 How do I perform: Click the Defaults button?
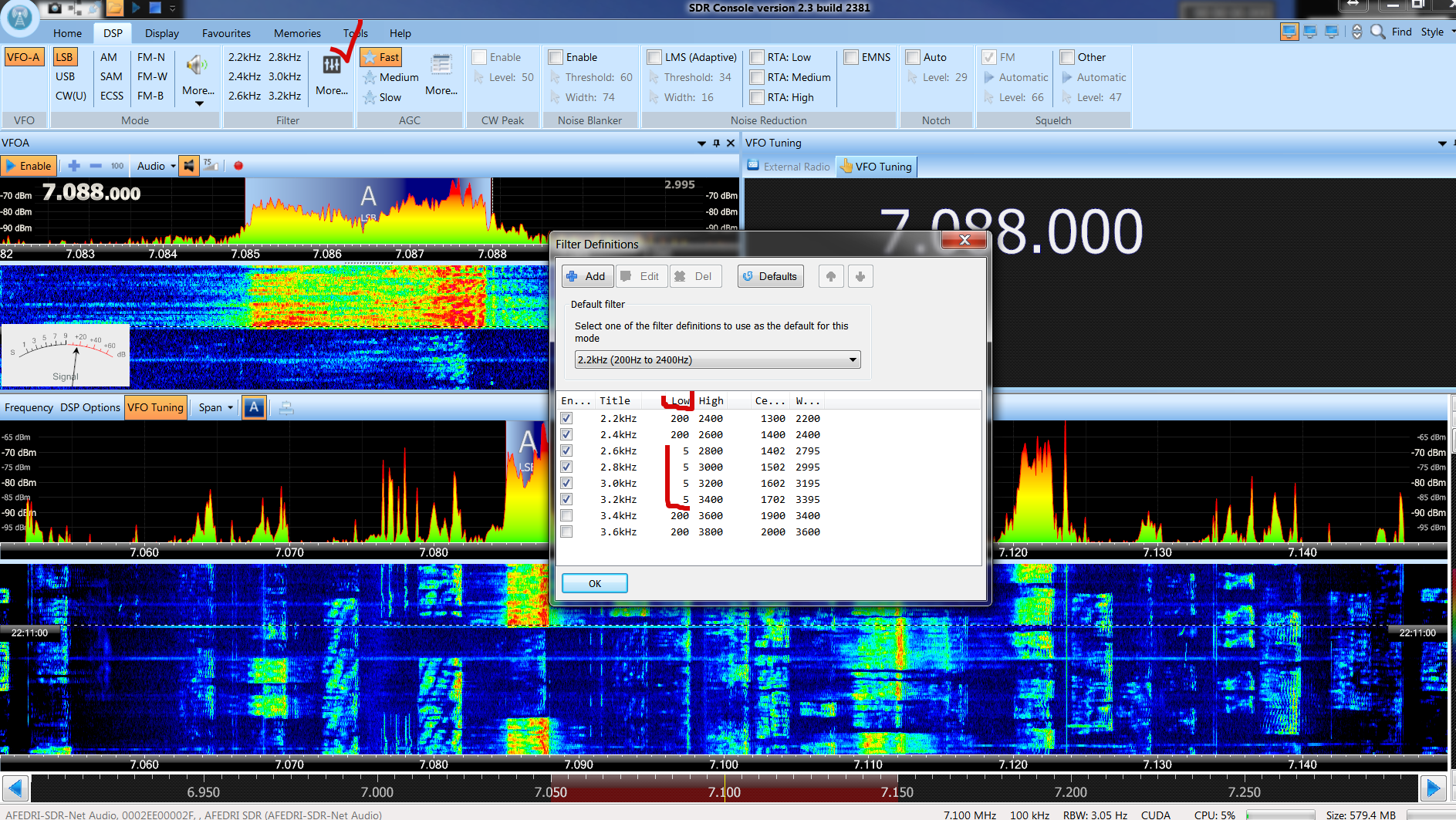click(770, 276)
